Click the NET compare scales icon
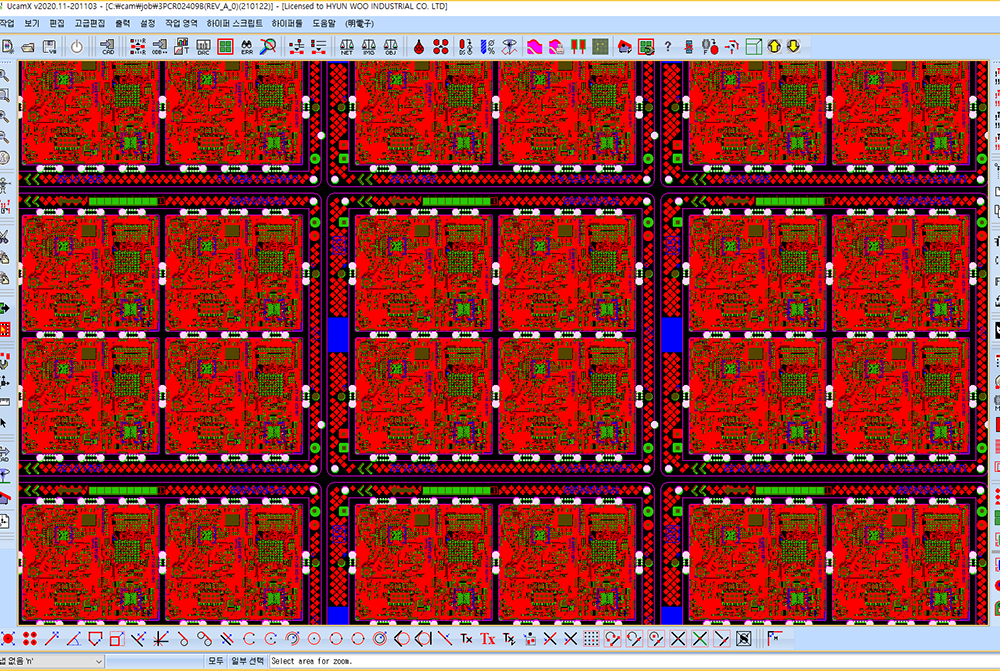The width and height of the screenshot is (1000, 671). pos(346,47)
